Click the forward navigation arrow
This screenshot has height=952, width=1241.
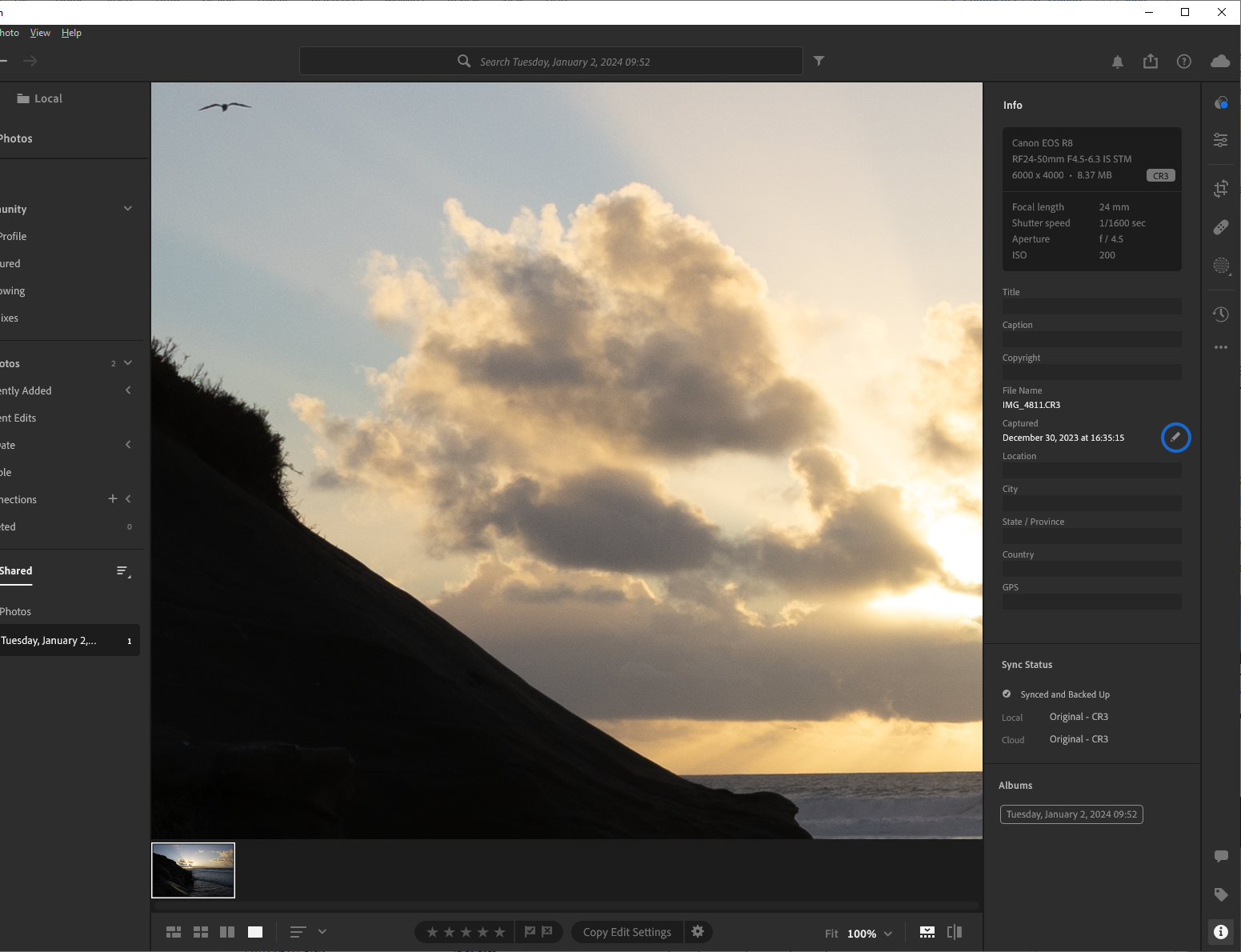coord(30,61)
